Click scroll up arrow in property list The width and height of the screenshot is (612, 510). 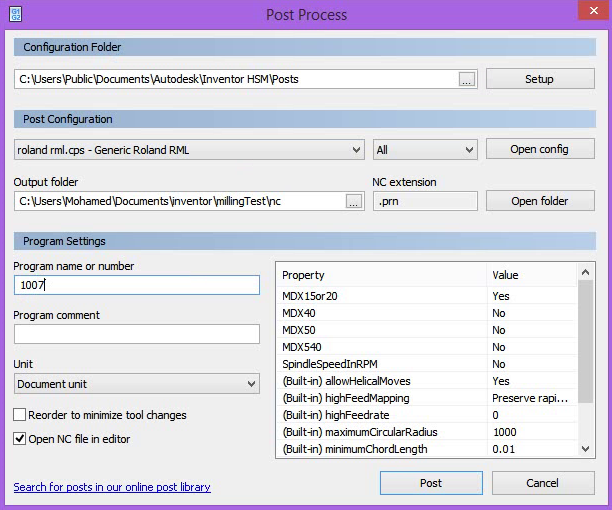point(585,272)
